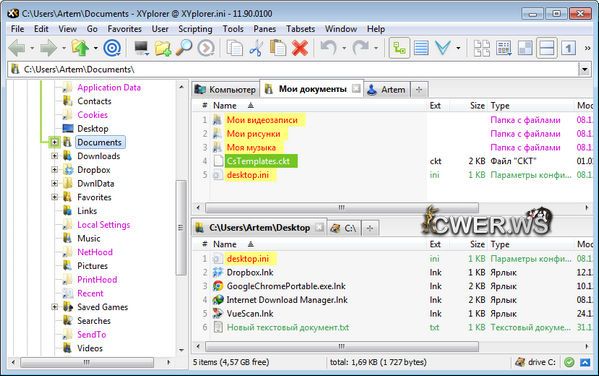Screen dimensions: 599x376
Task: Open the Tools menu
Action: pyautogui.click(x=233, y=29)
